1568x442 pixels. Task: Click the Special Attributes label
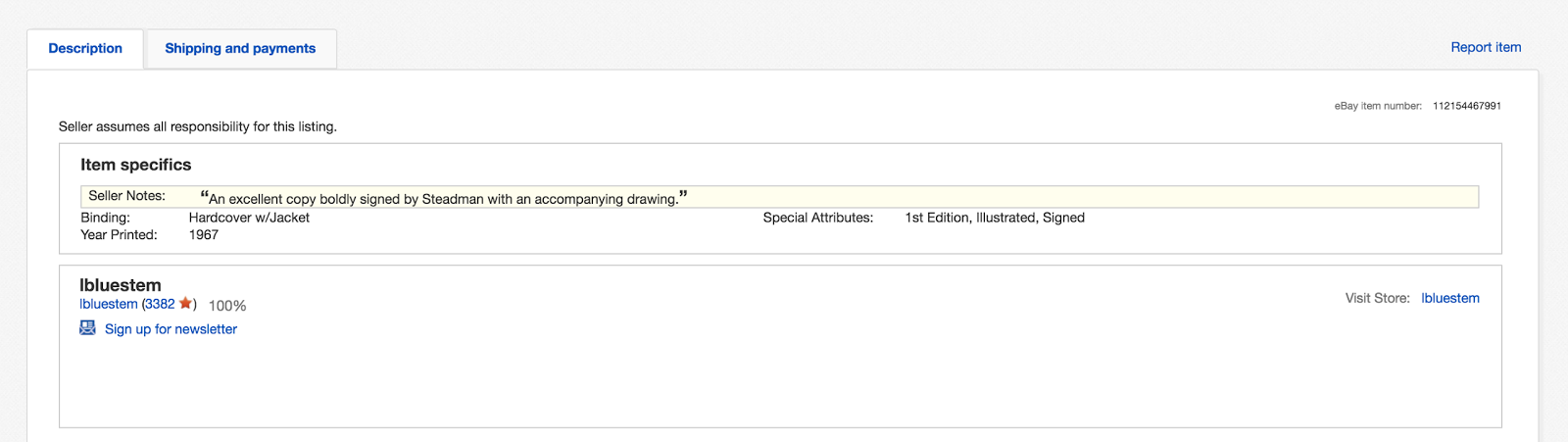click(x=818, y=218)
